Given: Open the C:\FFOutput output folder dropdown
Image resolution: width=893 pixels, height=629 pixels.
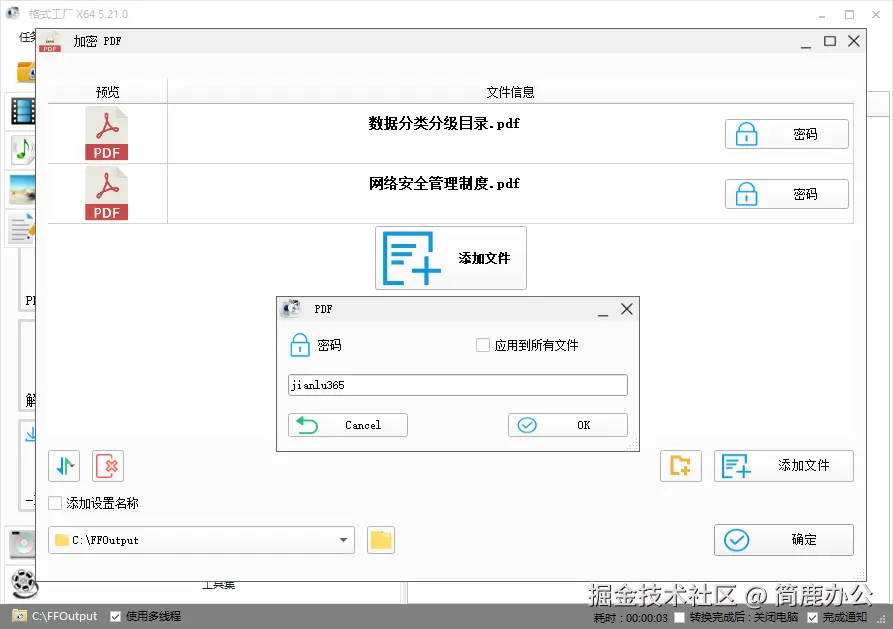Looking at the screenshot, I should pos(201,540).
